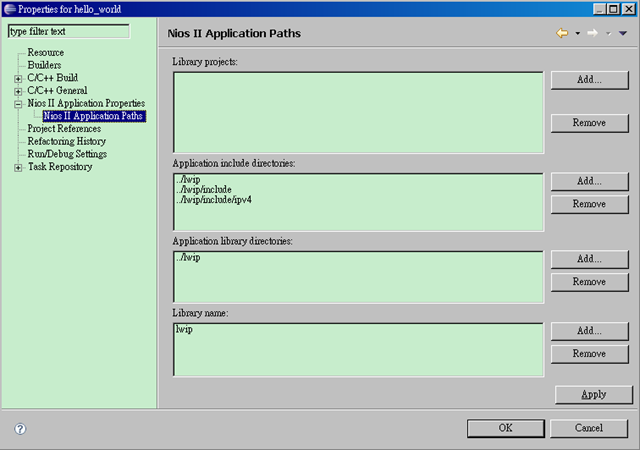Select C/C++ General tree item
This screenshot has height=450, width=640.
[x=57, y=91]
